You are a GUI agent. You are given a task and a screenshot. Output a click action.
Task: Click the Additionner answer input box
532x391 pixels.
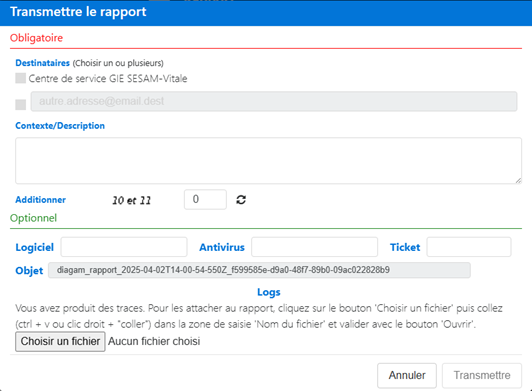[x=205, y=200]
